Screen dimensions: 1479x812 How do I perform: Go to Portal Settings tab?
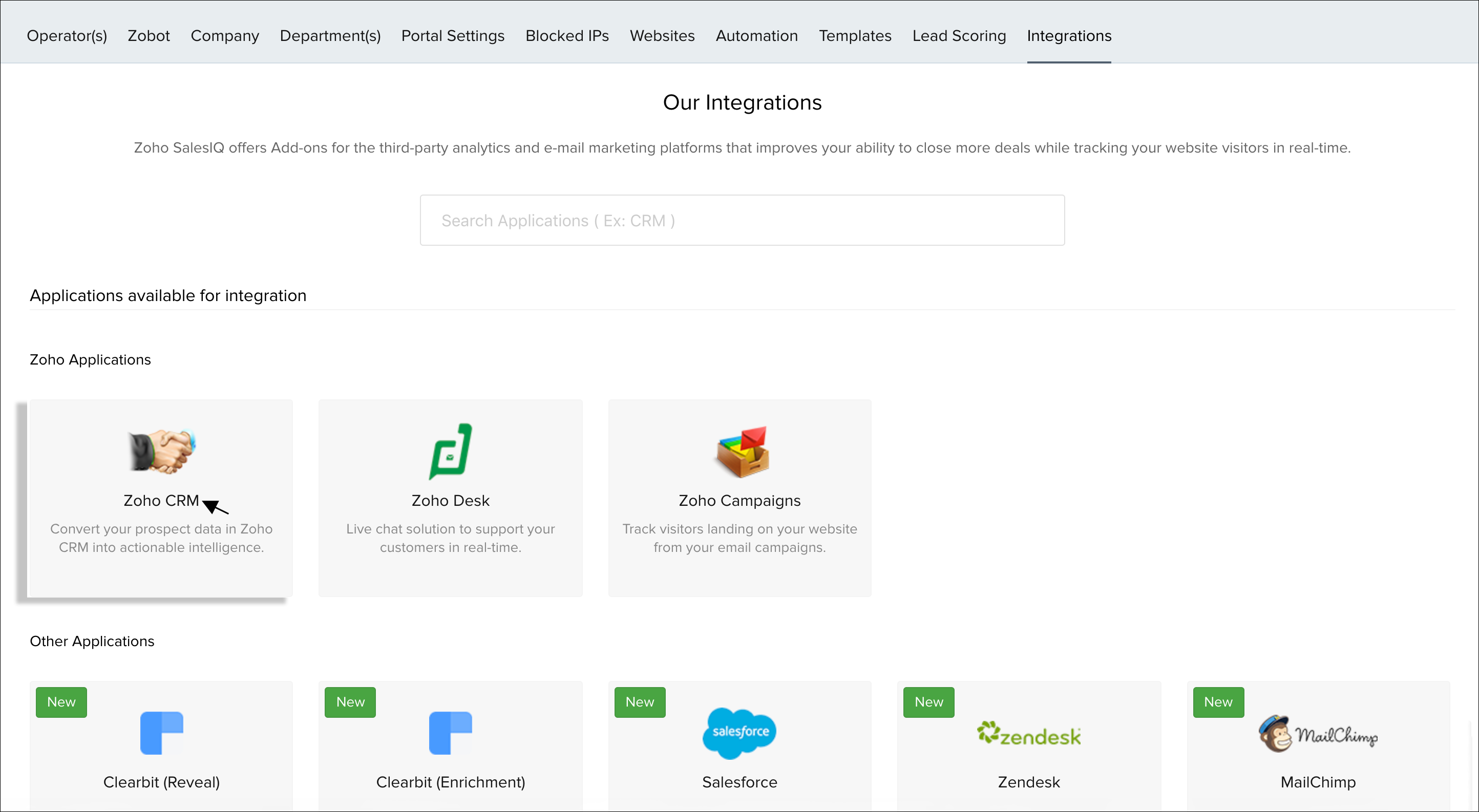pyautogui.click(x=453, y=35)
